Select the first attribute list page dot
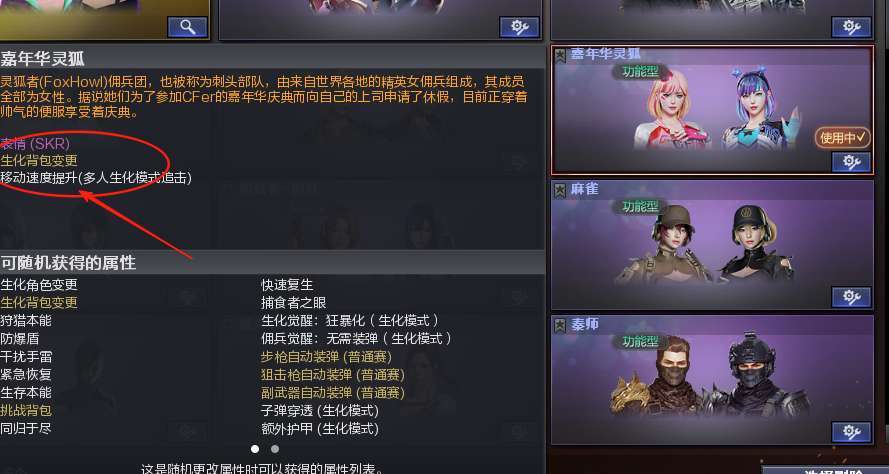Image resolution: width=889 pixels, height=474 pixels. click(x=255, y=449)
